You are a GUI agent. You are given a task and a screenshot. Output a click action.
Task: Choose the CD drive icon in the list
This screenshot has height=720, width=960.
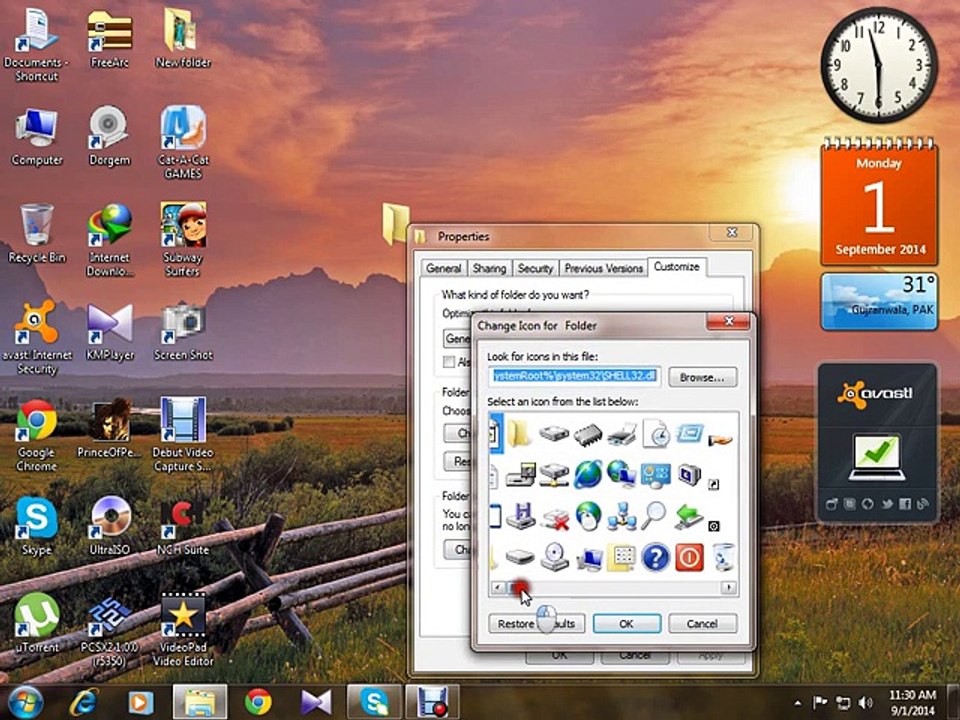(x=555, y=557)
